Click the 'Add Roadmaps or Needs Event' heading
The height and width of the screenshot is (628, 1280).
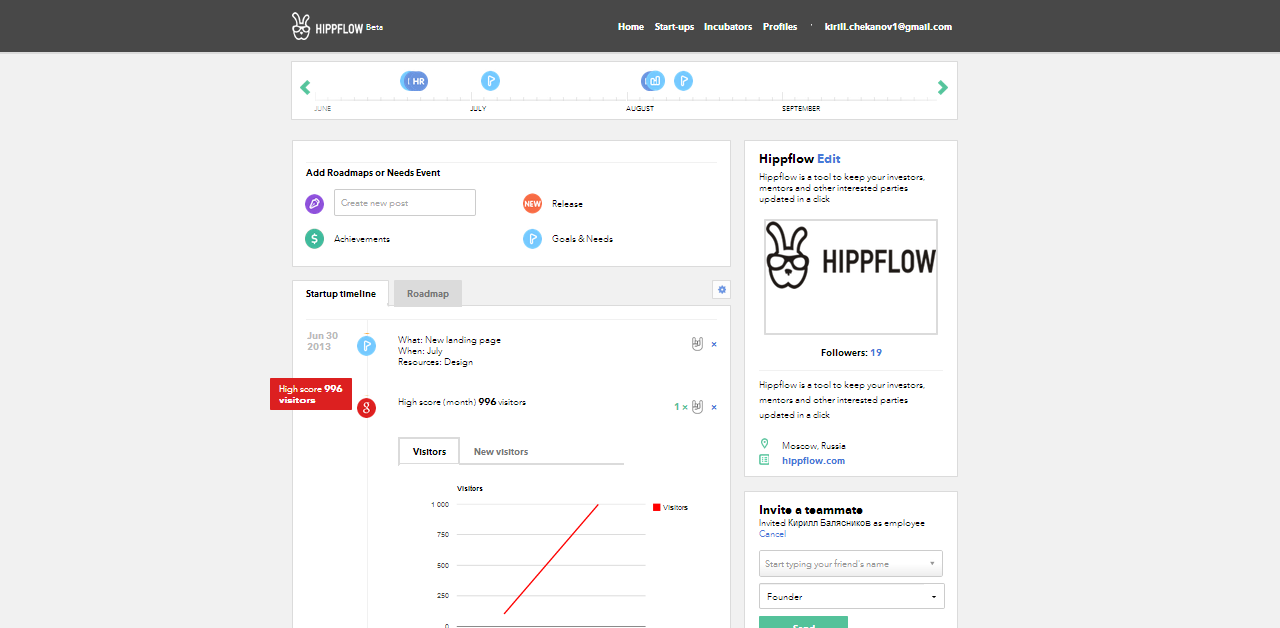(x=373, y=173)
